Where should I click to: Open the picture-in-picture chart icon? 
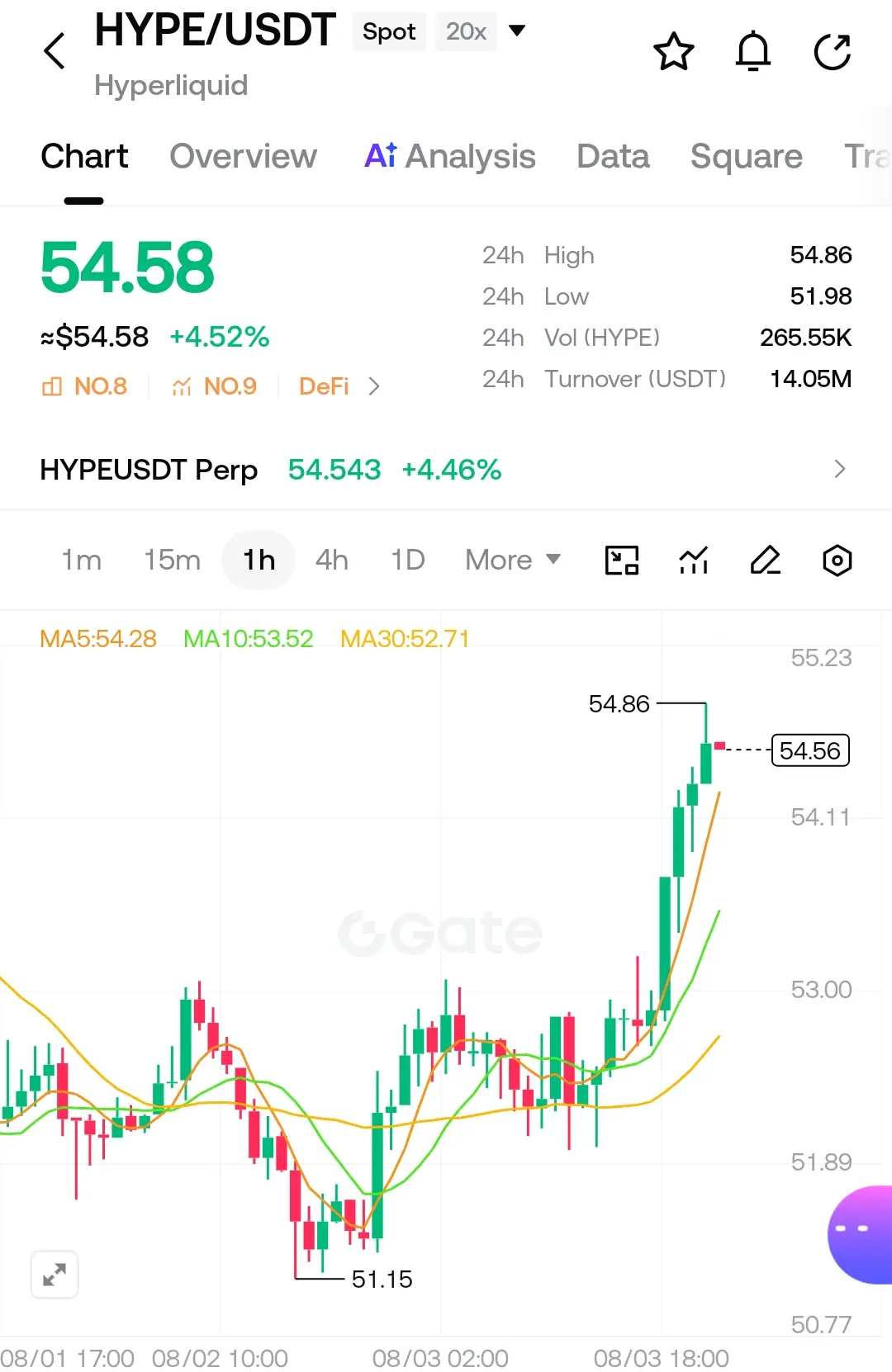[622, 561]
